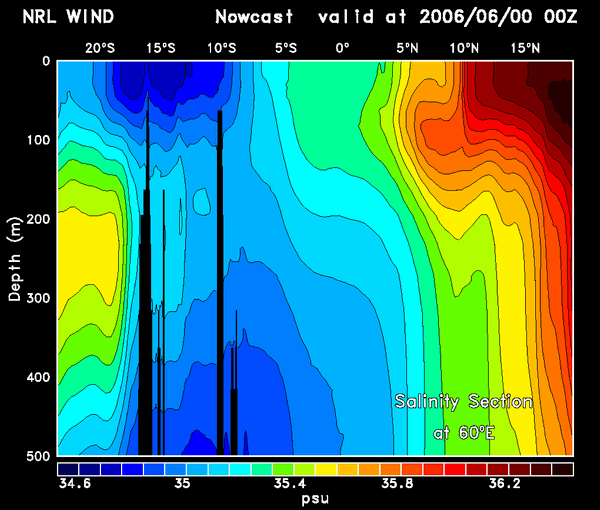Select the 0° equator label
The image size is (600, 510).
[x=343, y=48]
